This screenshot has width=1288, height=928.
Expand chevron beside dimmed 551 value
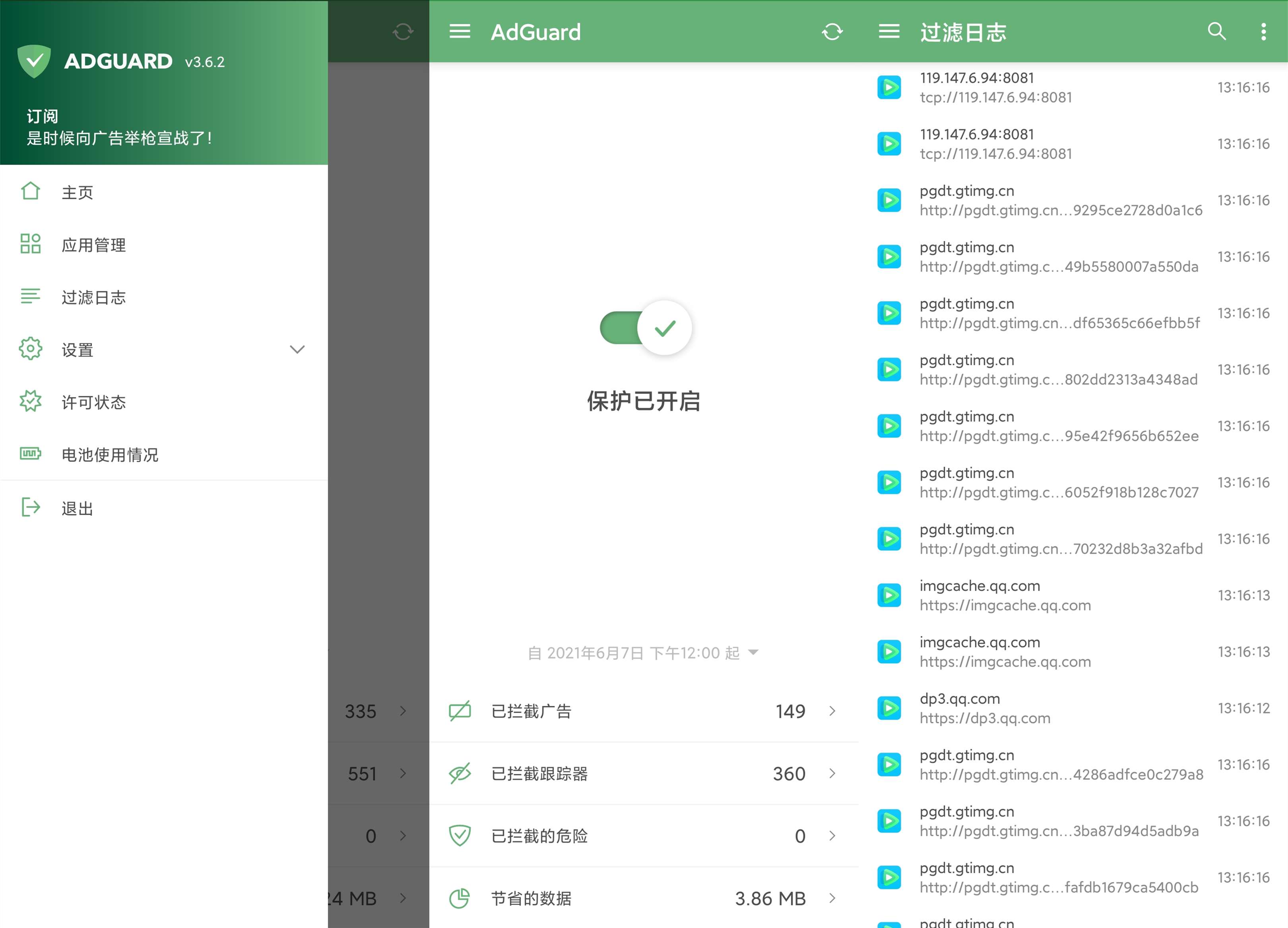(x=403, y=773)
